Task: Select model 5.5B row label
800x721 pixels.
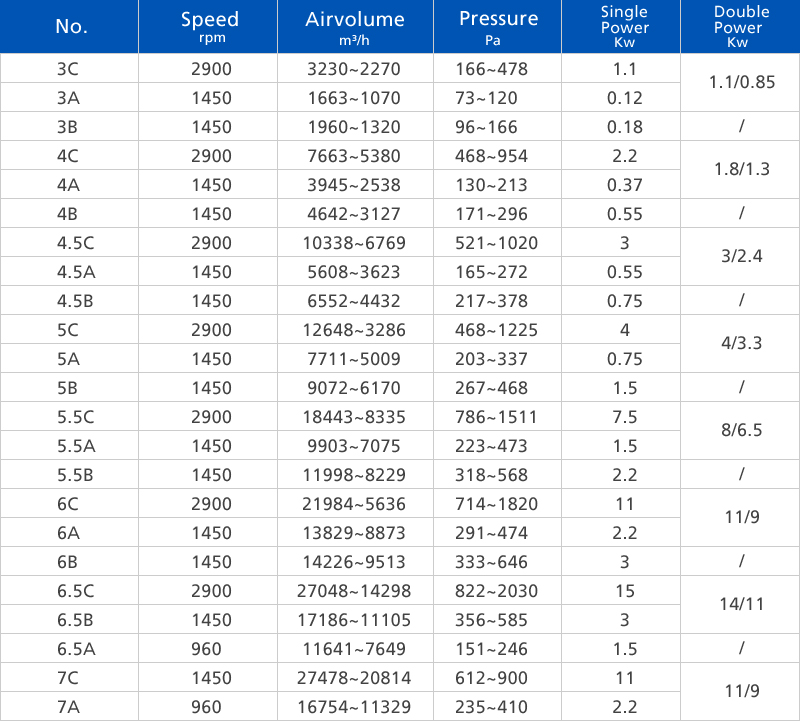Action: pyautogui.click(x=69, y=475)
